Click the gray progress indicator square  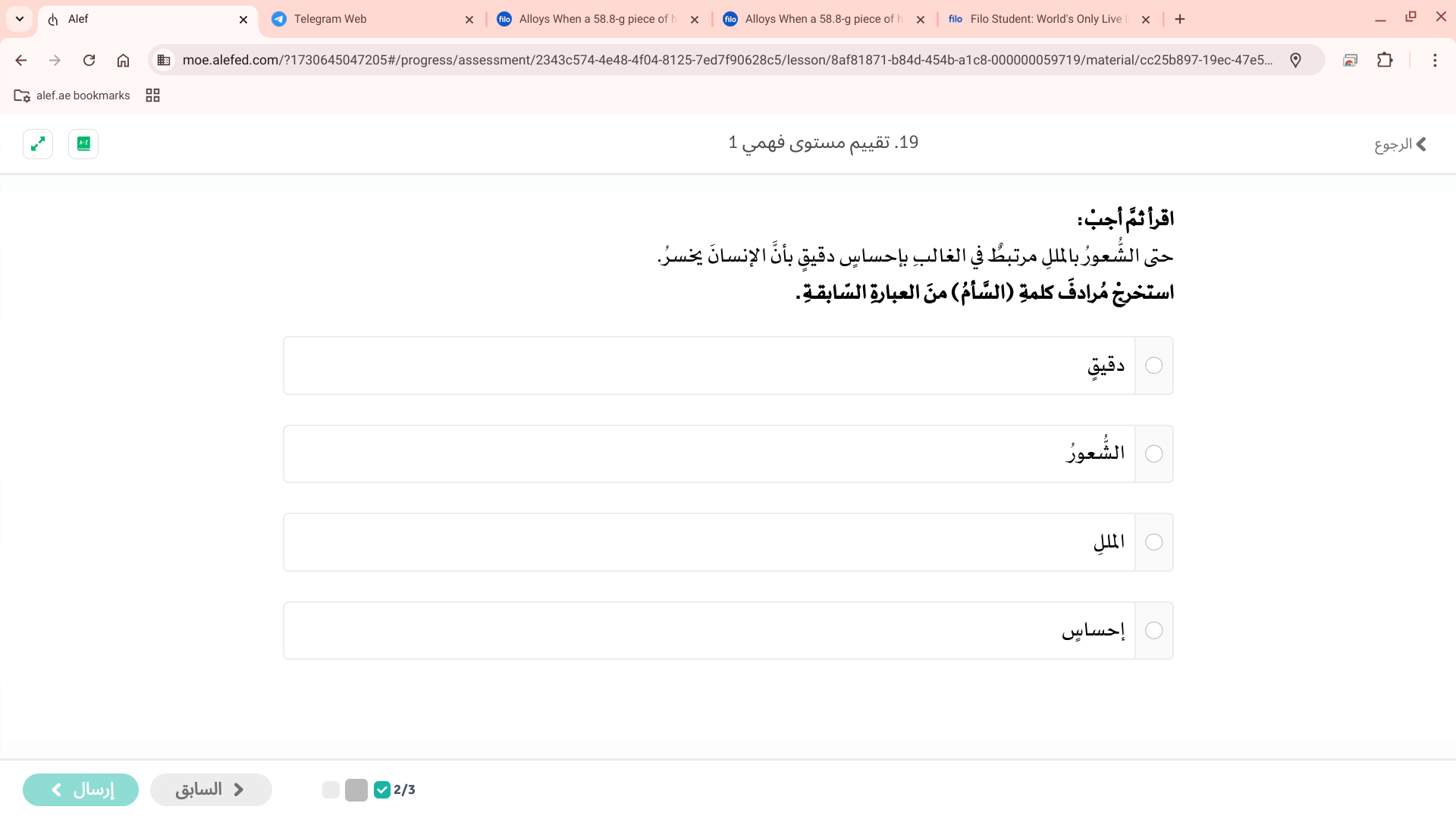click(x=356, y=789)
